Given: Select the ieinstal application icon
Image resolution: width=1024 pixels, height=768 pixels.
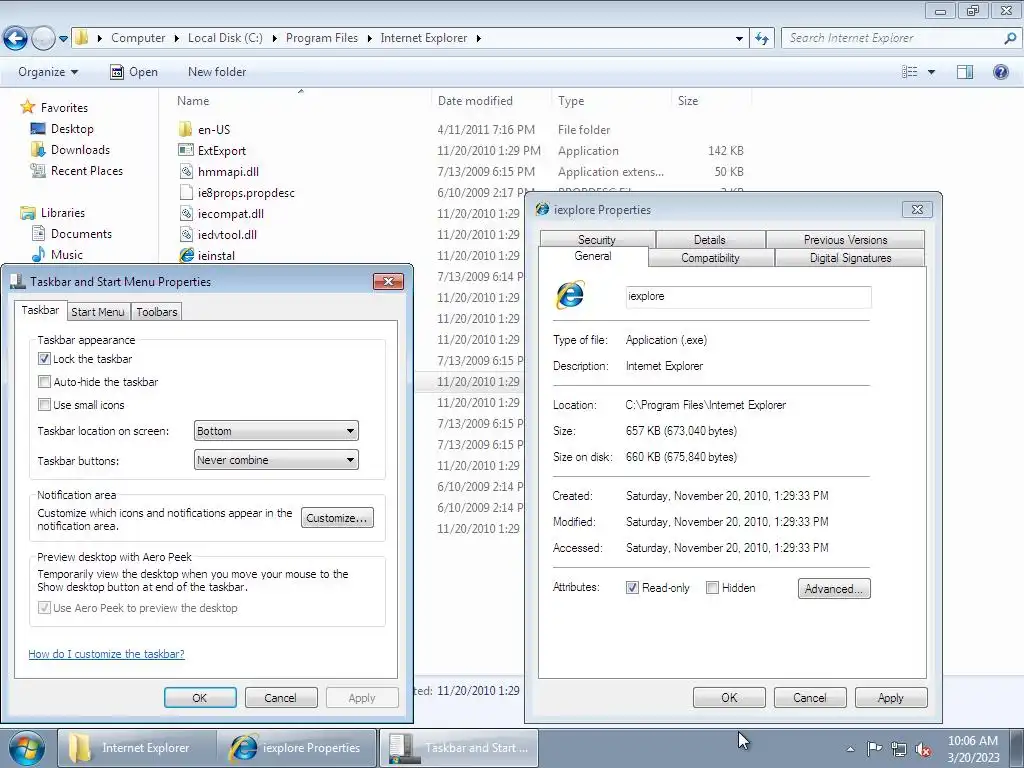Looking at the screenshot, I should coord(186,255).
